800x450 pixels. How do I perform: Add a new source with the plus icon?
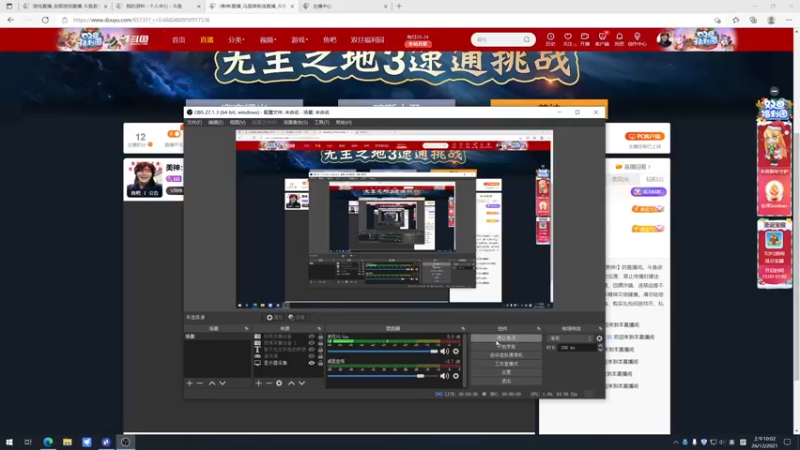(x=258, y=383)
